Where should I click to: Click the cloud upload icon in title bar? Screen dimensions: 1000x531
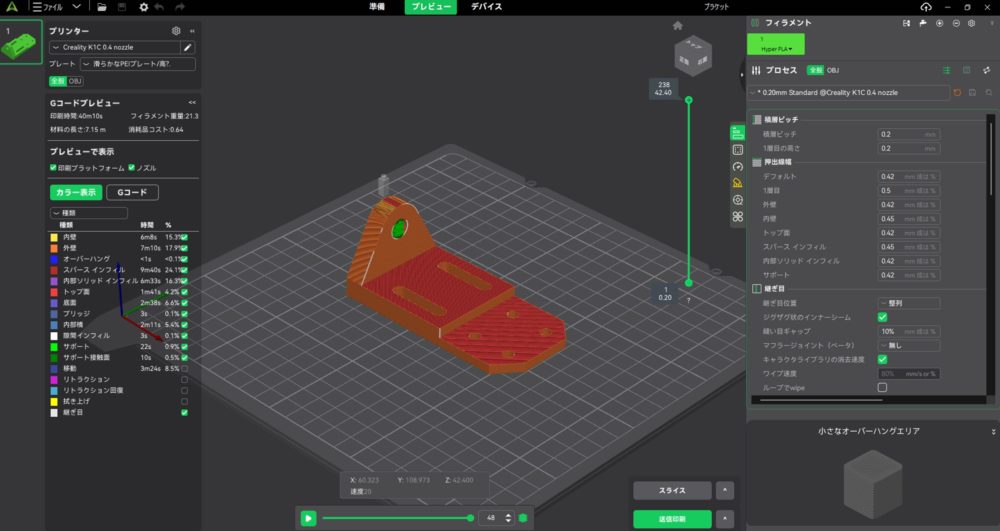point(926,7)
